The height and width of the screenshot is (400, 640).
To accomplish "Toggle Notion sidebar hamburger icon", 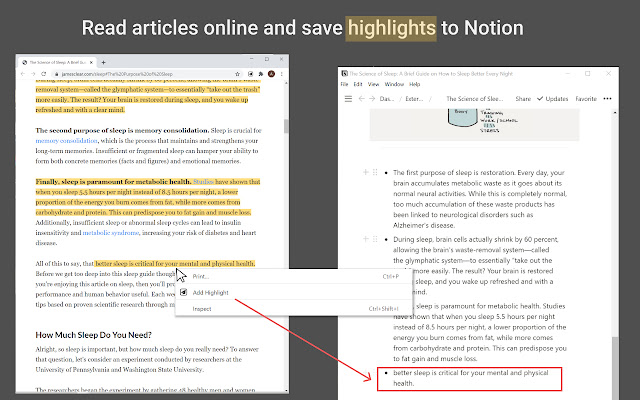I will coord(348,99).
